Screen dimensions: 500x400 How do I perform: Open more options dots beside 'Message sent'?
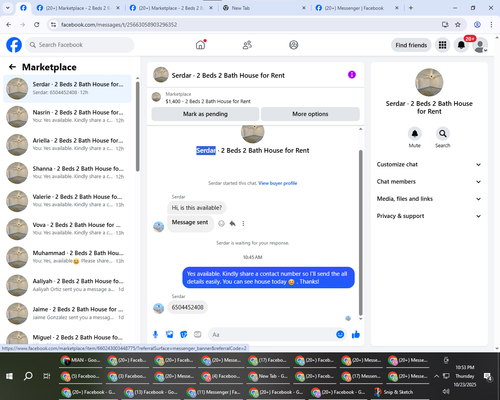click(x=243, y=223)
